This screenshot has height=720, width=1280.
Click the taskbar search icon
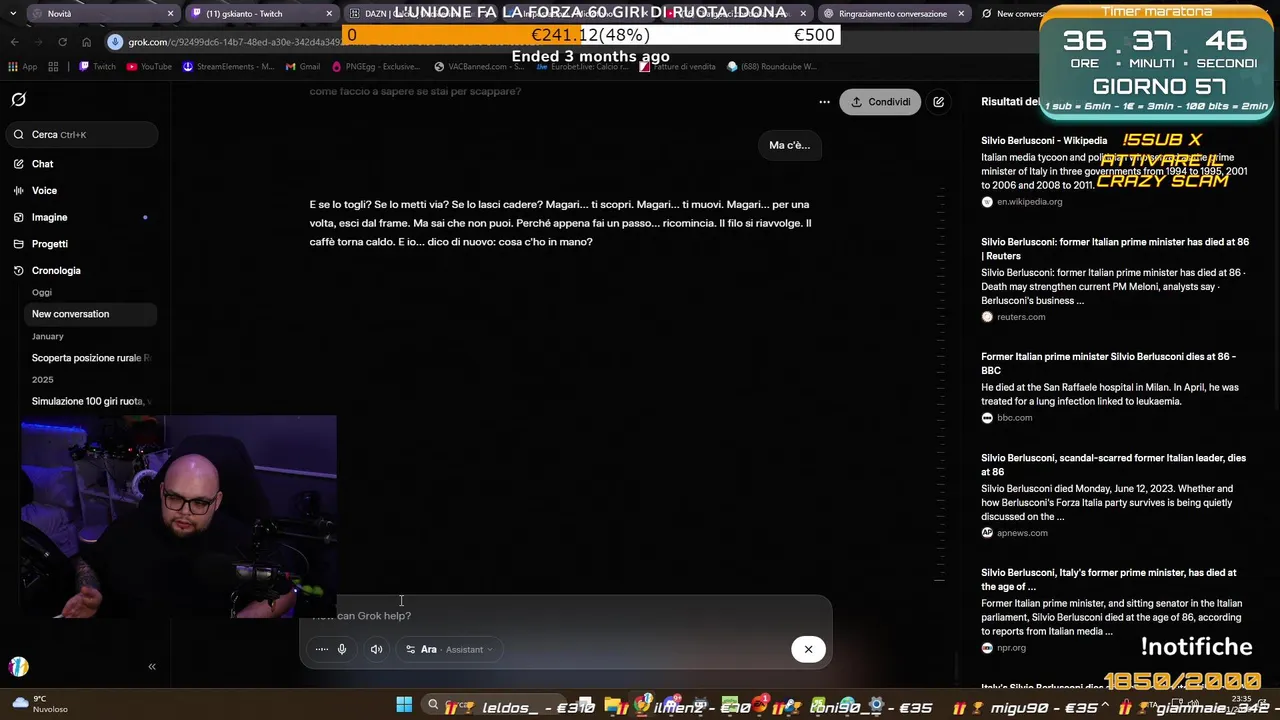point(433,705)
